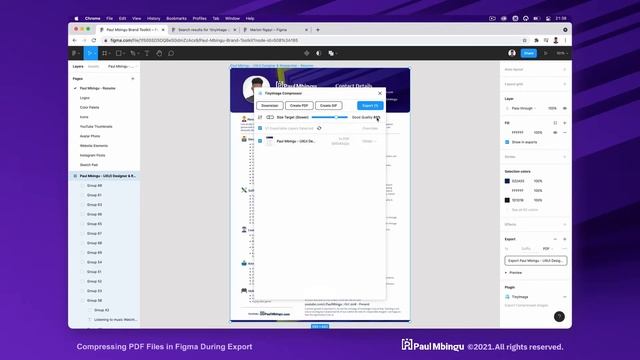The width and height of the screenshot is (640, 360).
Task: Open Chrome extensions puzzle icon
Action: tap(536, 40)
